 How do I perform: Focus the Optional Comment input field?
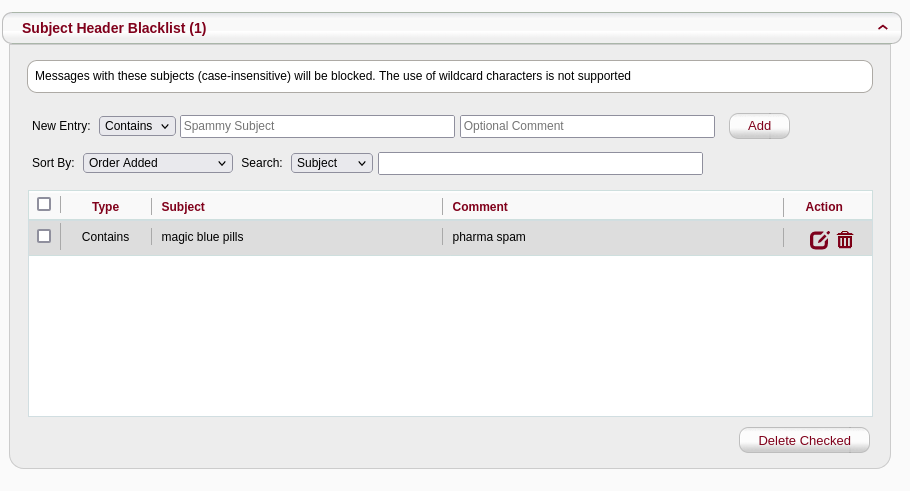click(587, 126)
